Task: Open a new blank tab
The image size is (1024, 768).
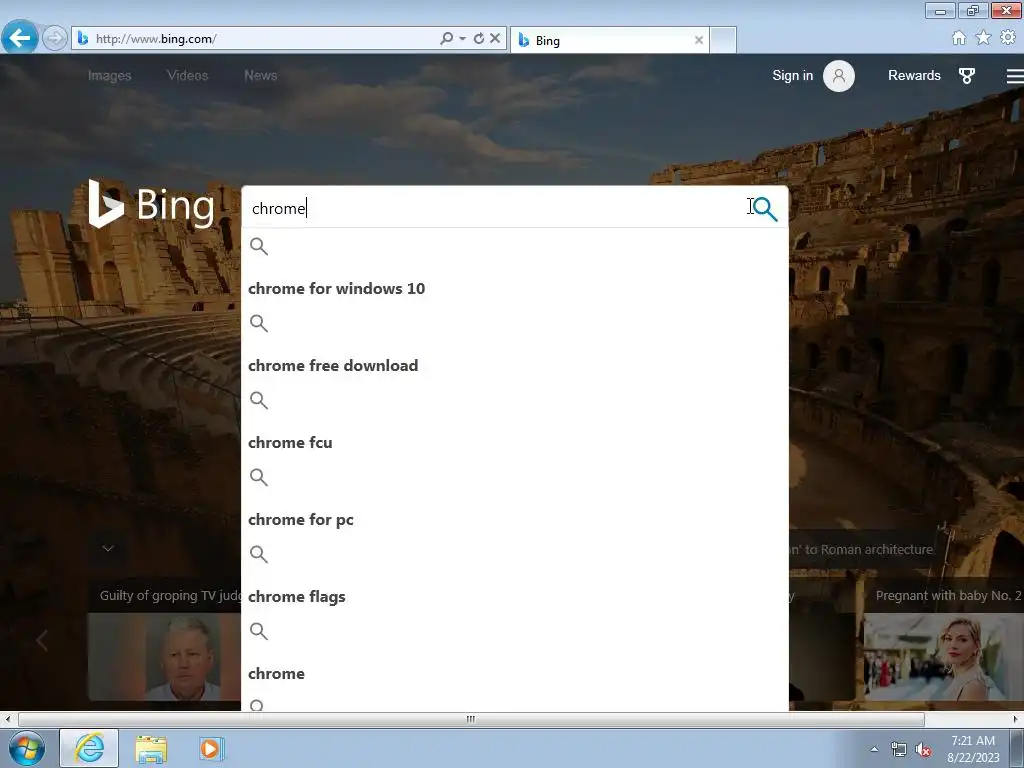Action: 723,40
